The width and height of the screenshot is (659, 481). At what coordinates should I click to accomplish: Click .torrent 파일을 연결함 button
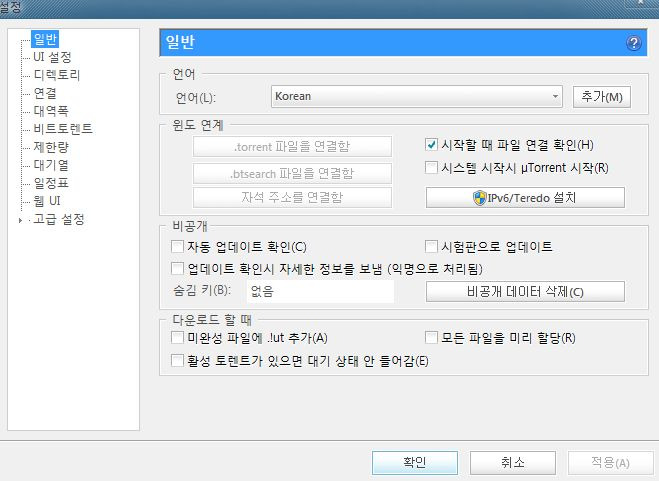(x=292, y=146)
